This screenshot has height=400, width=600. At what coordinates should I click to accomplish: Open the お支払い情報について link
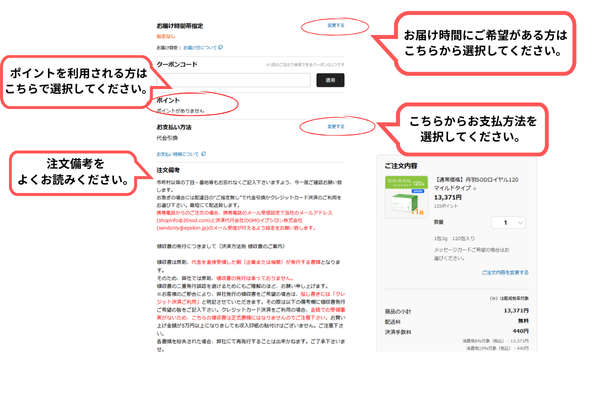click(x=177, y=154)
